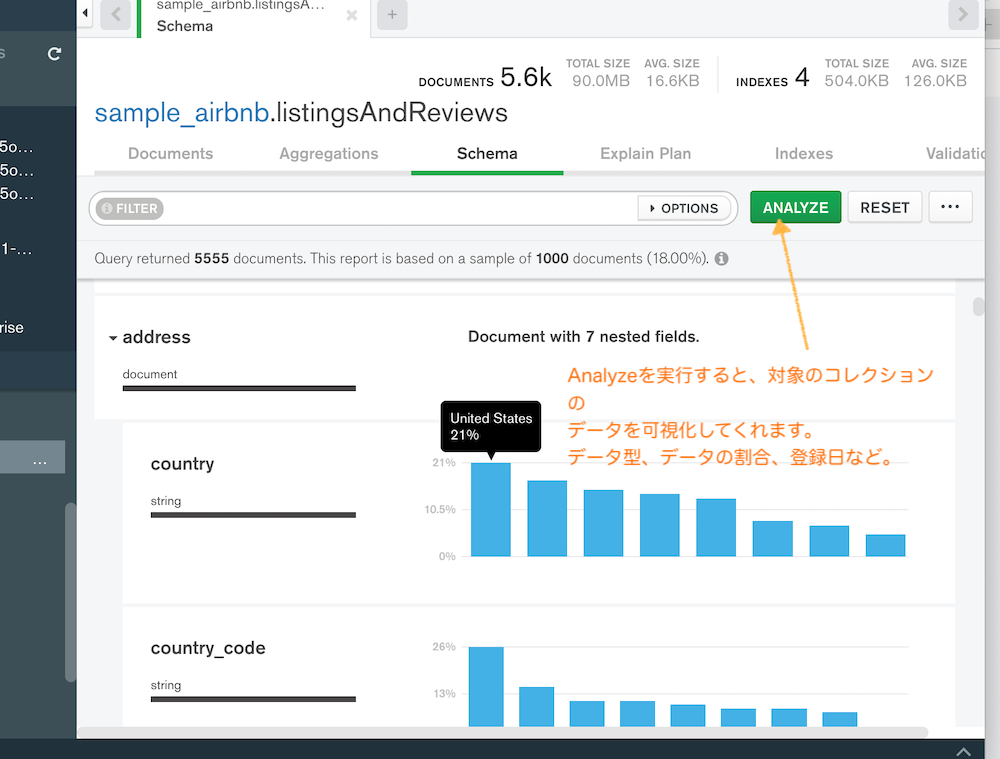The height and width of the screenshot is (759, 1000).
Task: Open the Indexes tab
Action: [803, 154]
